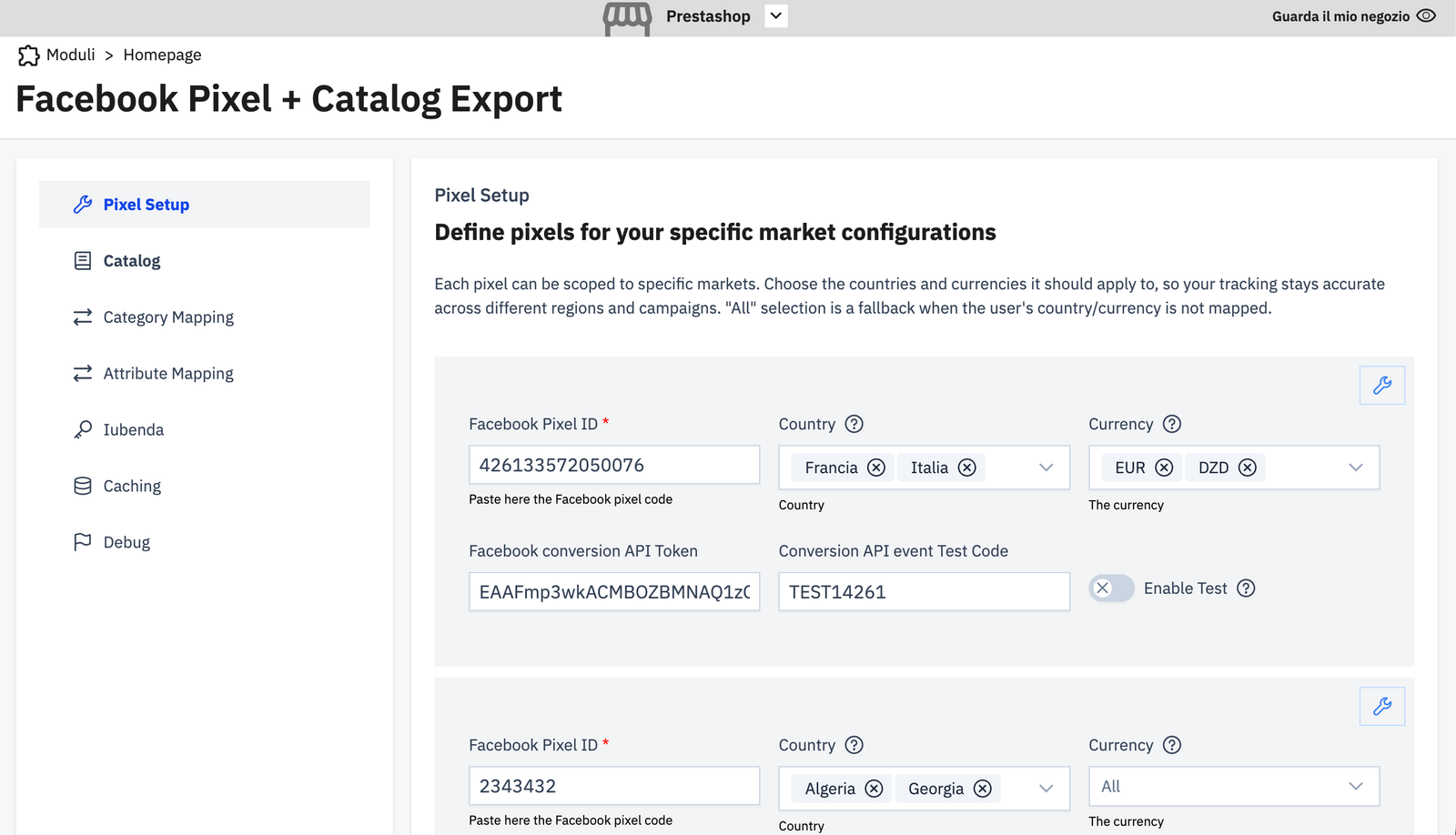Remove the Italia country tag

(967, 468)
